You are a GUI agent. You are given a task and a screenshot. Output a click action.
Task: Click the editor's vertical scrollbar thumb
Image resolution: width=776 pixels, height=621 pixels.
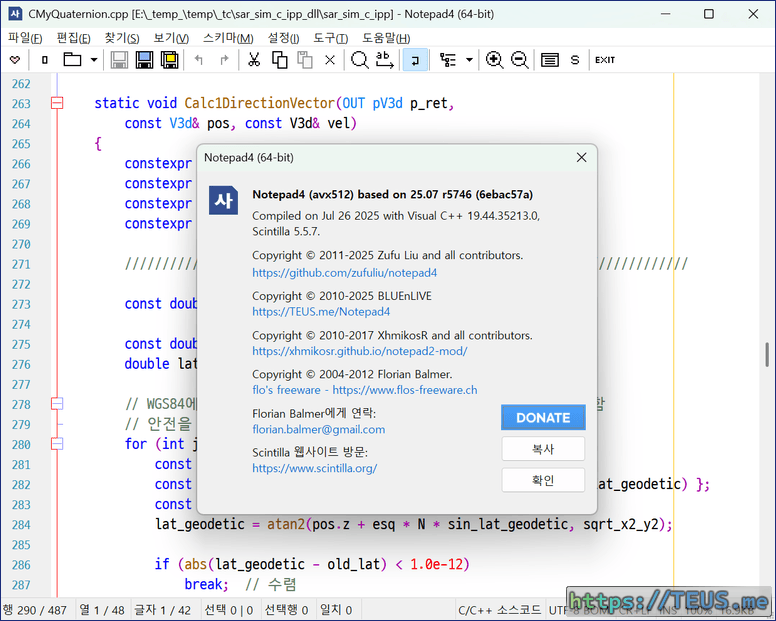tap(768, 354)
